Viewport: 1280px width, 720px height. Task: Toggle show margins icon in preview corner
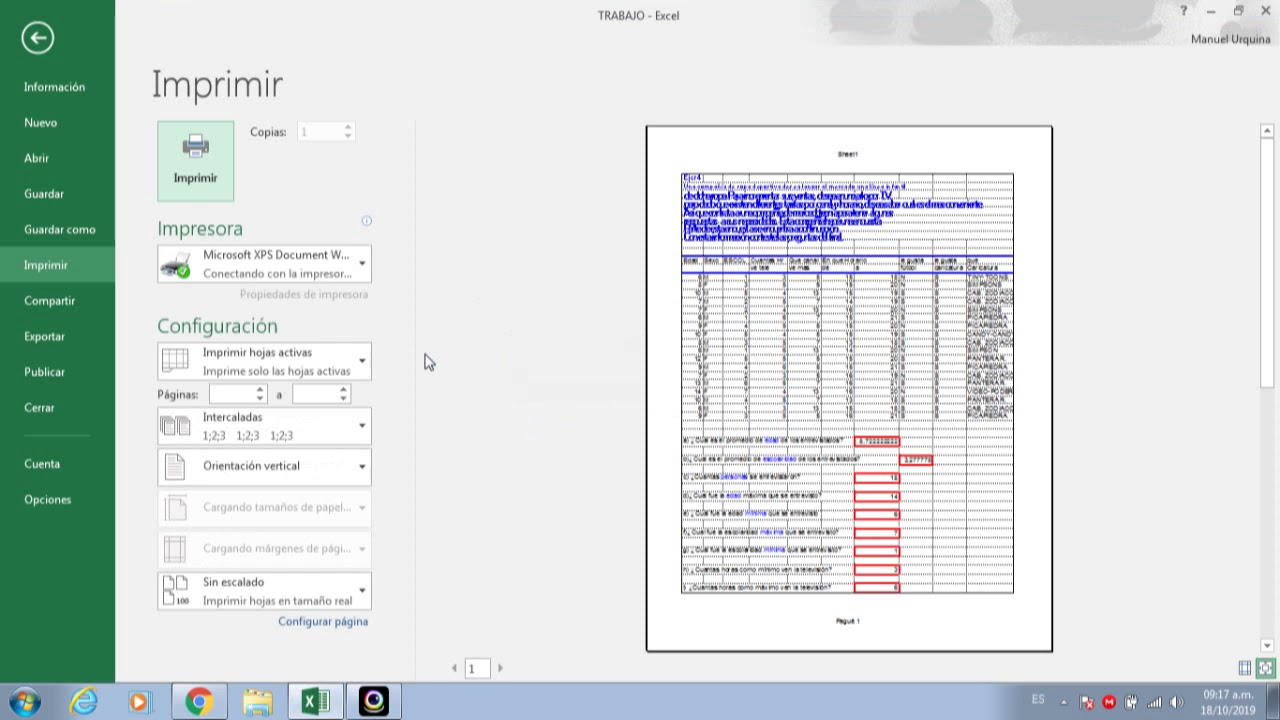coord(1245,668)
